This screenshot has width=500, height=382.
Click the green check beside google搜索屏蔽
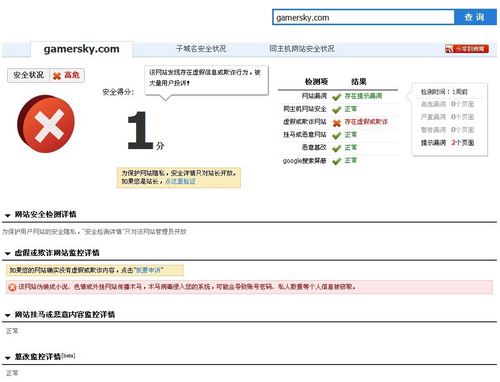coord(336,161)
